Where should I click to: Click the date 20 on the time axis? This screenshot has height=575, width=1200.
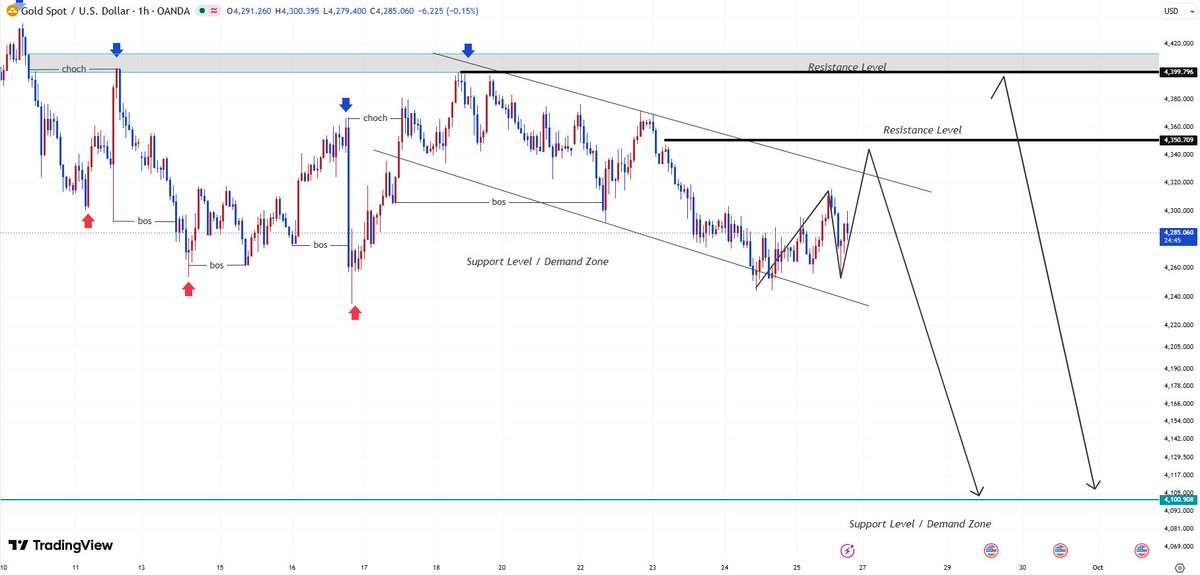(502, 567)
